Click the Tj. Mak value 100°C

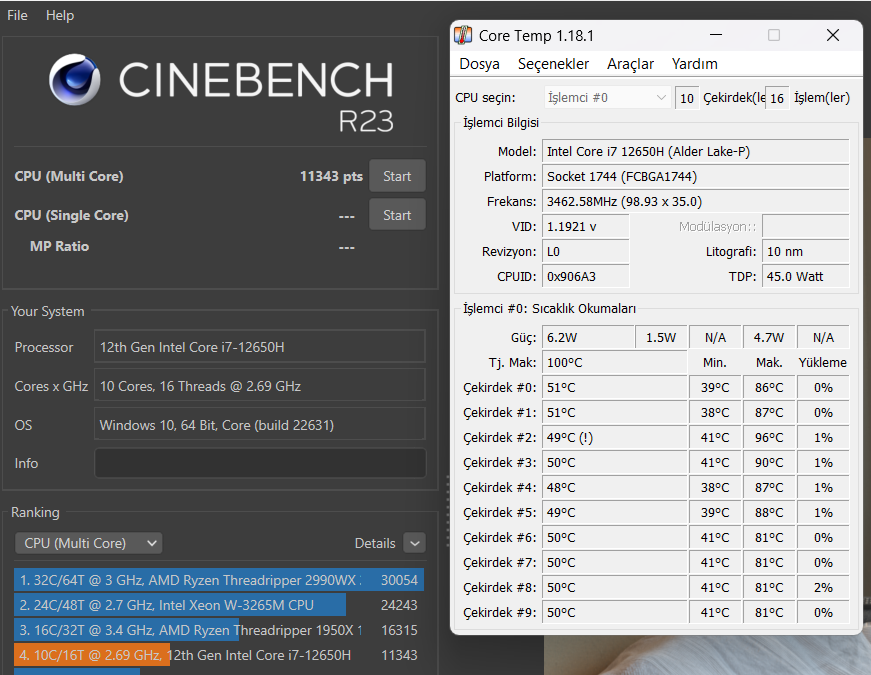[614, 362]
